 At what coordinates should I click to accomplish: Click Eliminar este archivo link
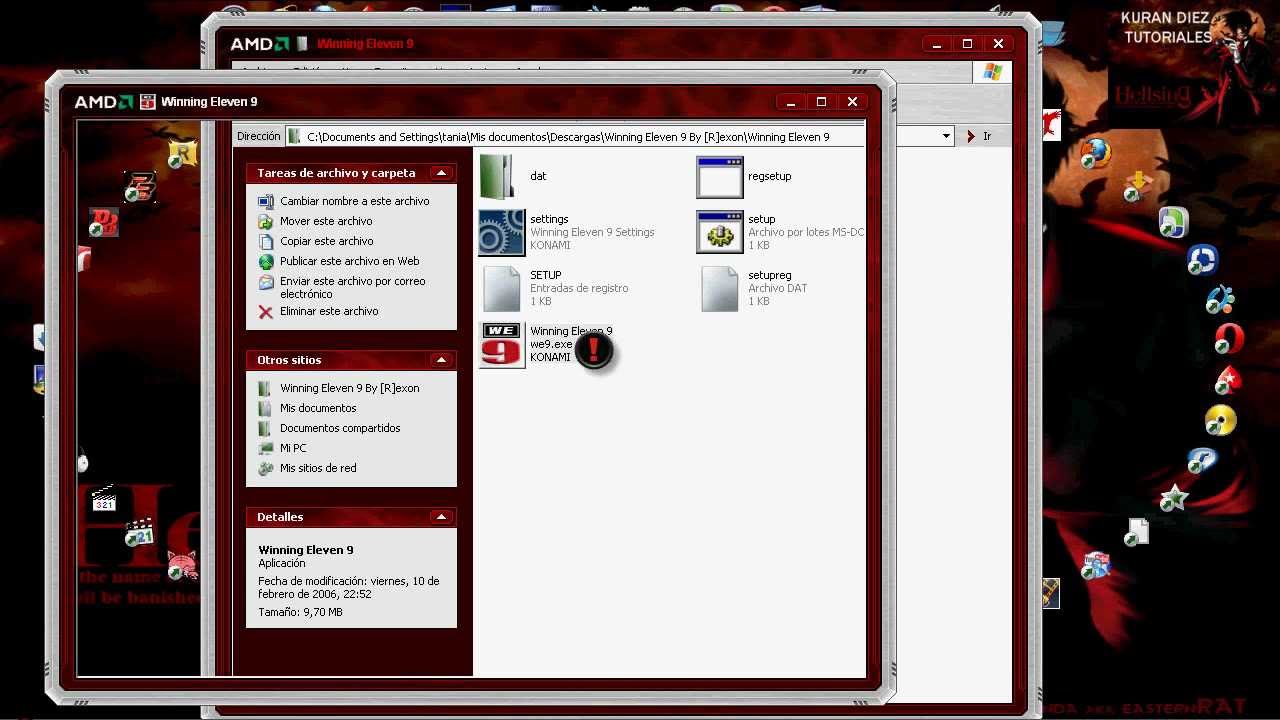(329, 311)
